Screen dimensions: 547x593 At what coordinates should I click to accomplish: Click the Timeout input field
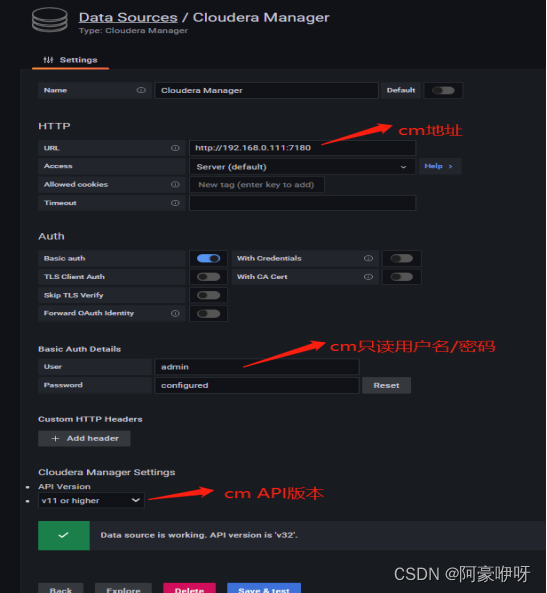(302, 203)
